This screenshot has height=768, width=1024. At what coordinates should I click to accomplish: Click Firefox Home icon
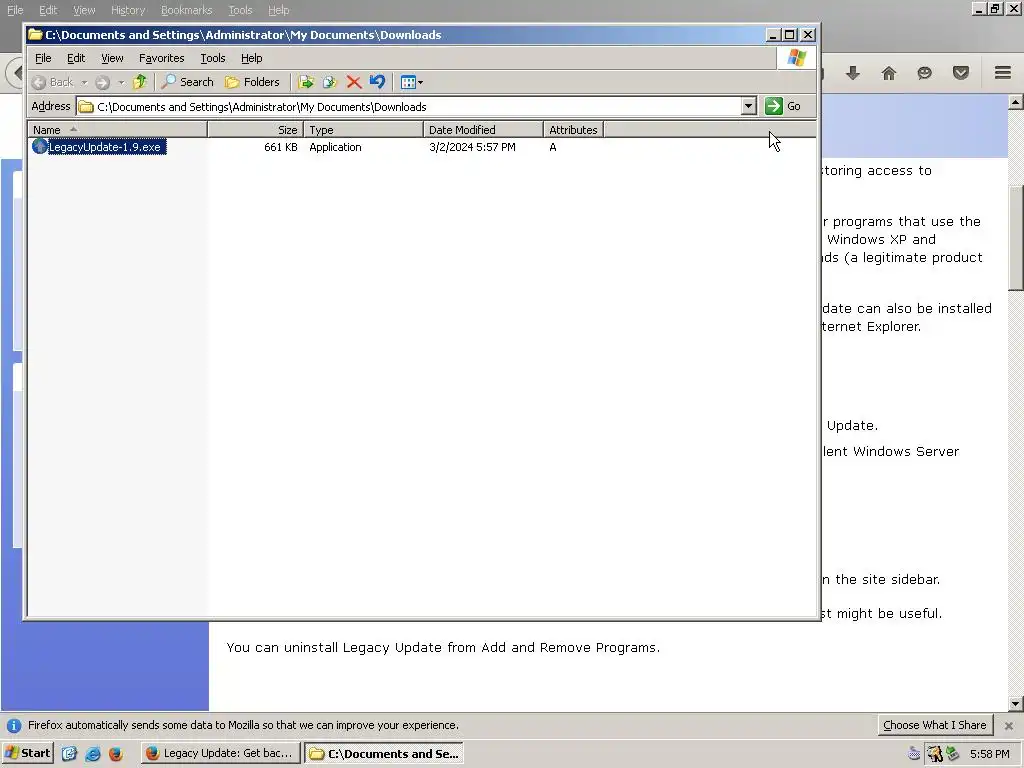tap(889, 72)
